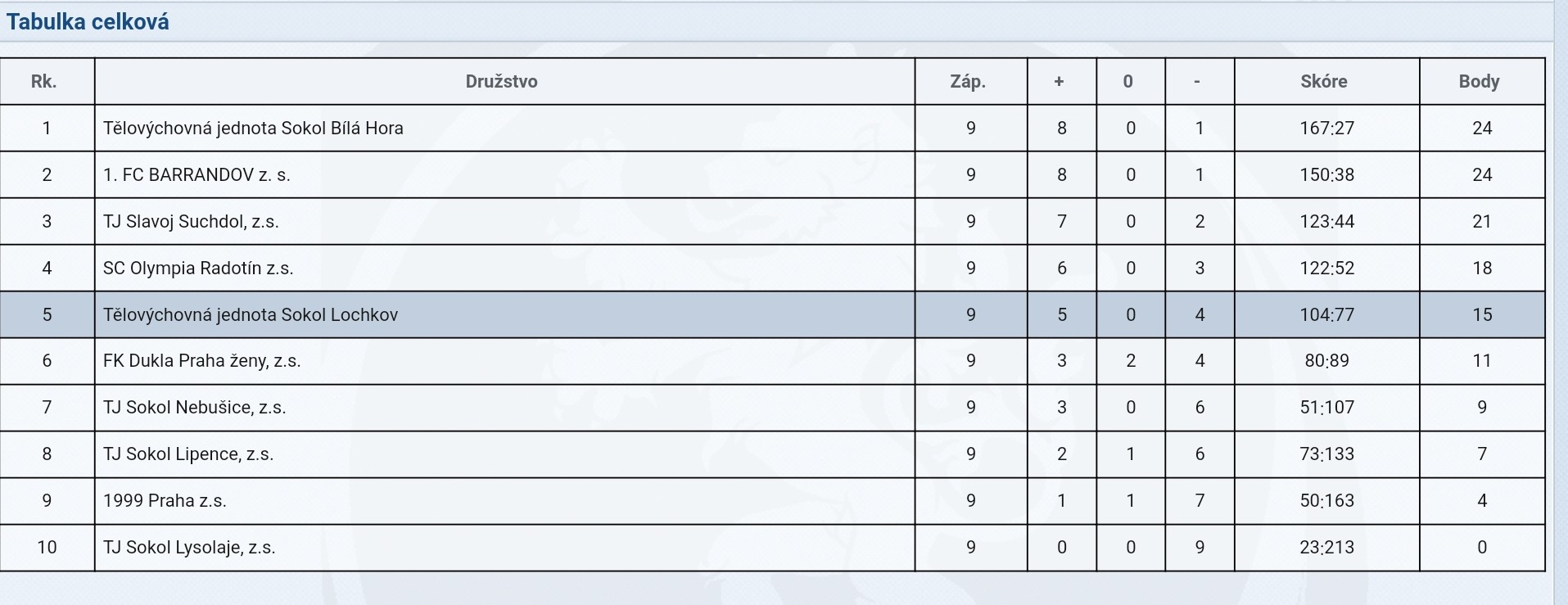Screen dimensions: 1568x605
Task: Open TJ Sokol Nebušice, z.s. entry
Action: [x=194, y=408]
